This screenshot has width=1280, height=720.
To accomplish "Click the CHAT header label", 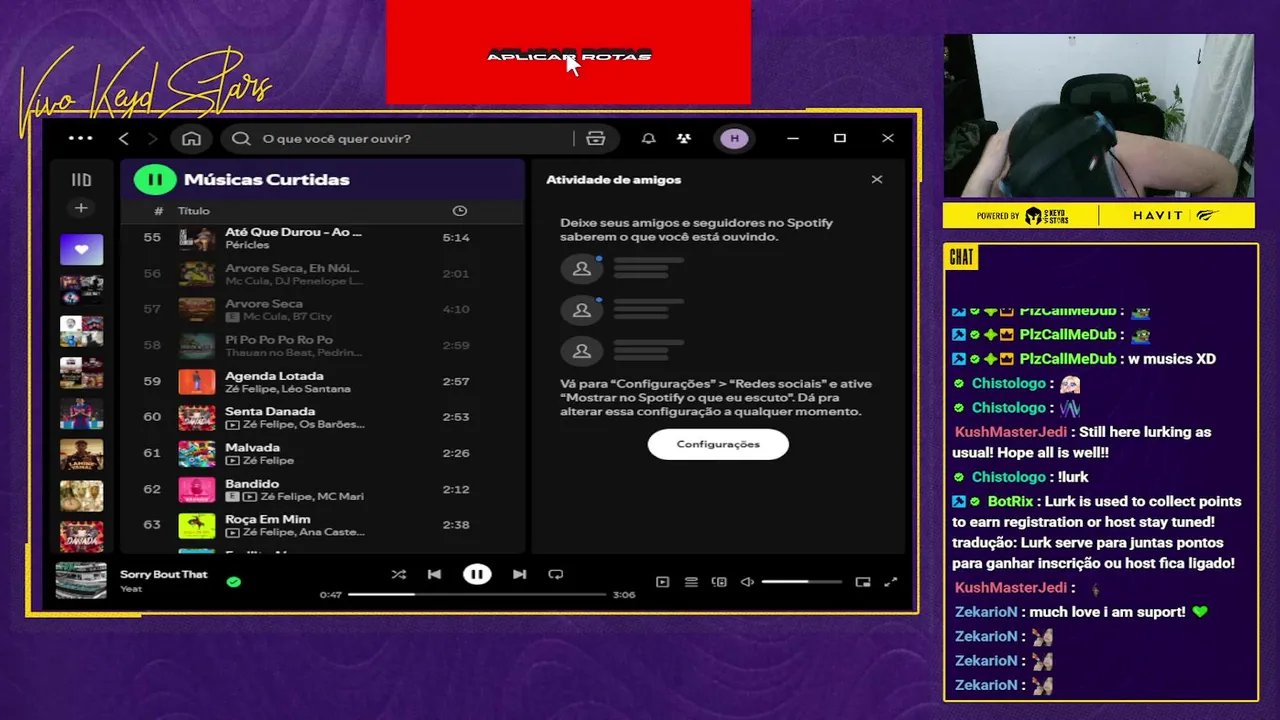I will [x=961, y=258].
